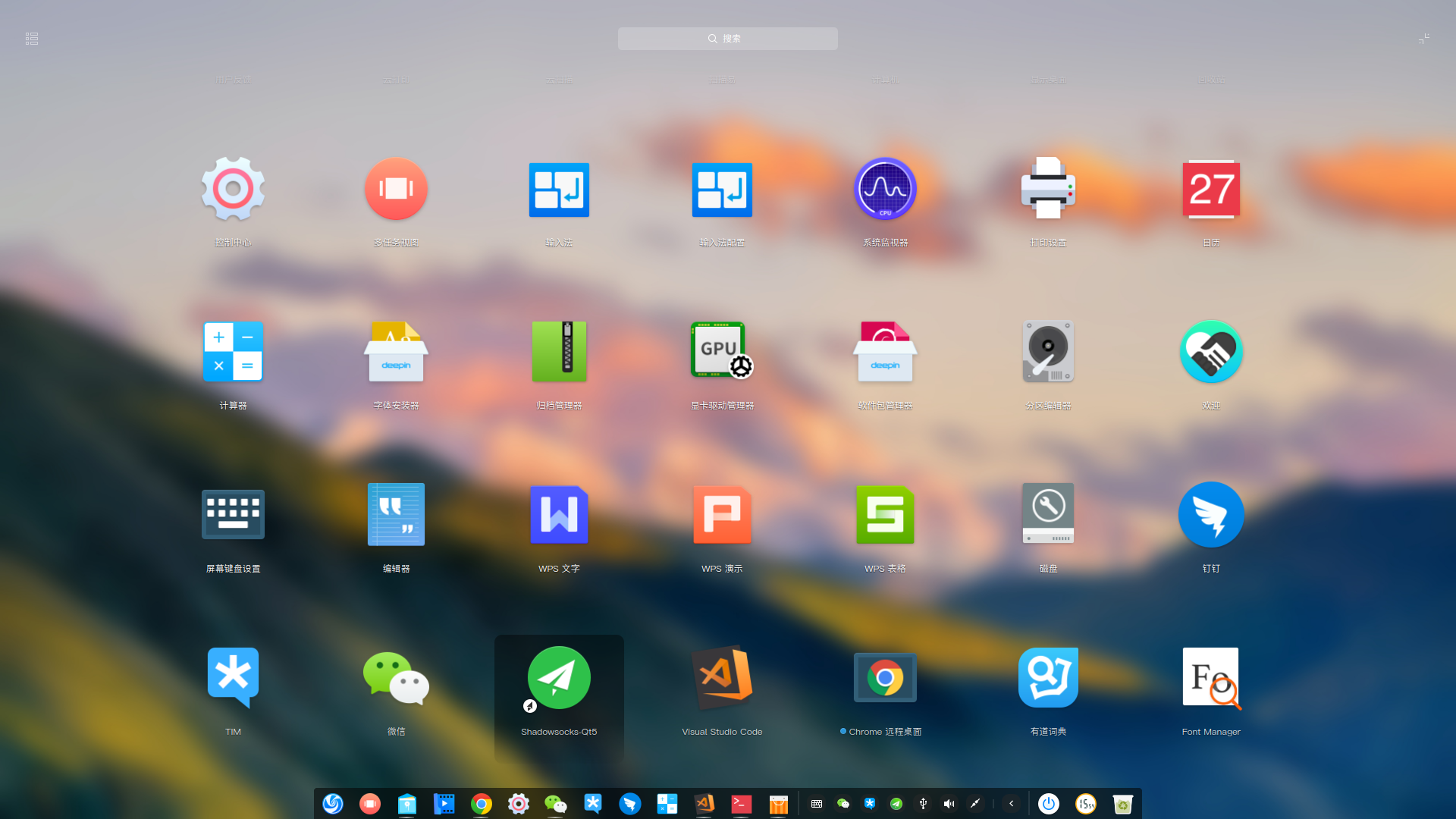Viewport: 1456px width, 819px height.
Task: Launch Chrome 远程桌面 remote desktop
Action: pyautogui.click(x=885, y=677)
